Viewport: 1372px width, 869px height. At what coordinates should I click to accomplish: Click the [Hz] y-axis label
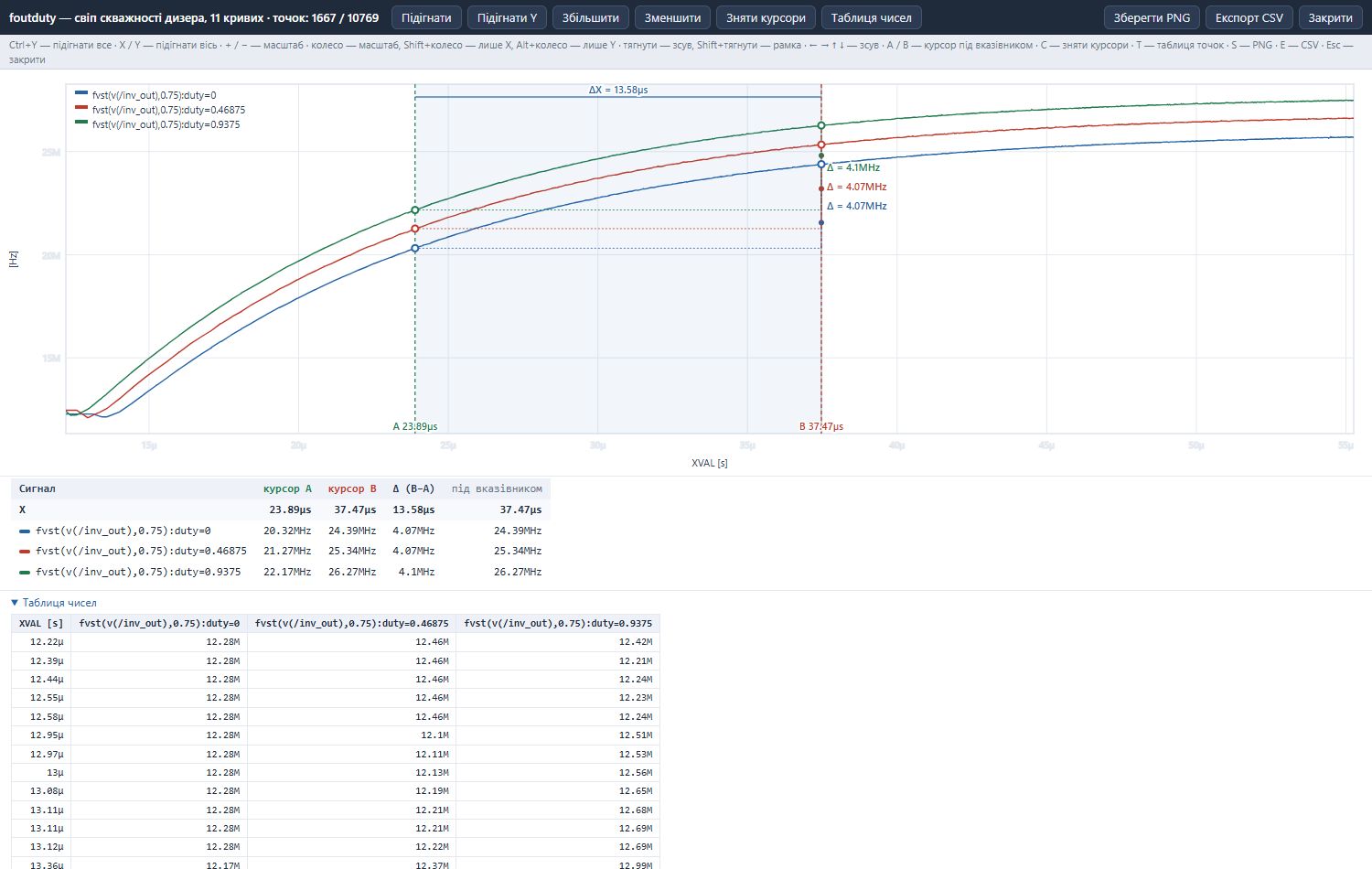tap(13, 259)
